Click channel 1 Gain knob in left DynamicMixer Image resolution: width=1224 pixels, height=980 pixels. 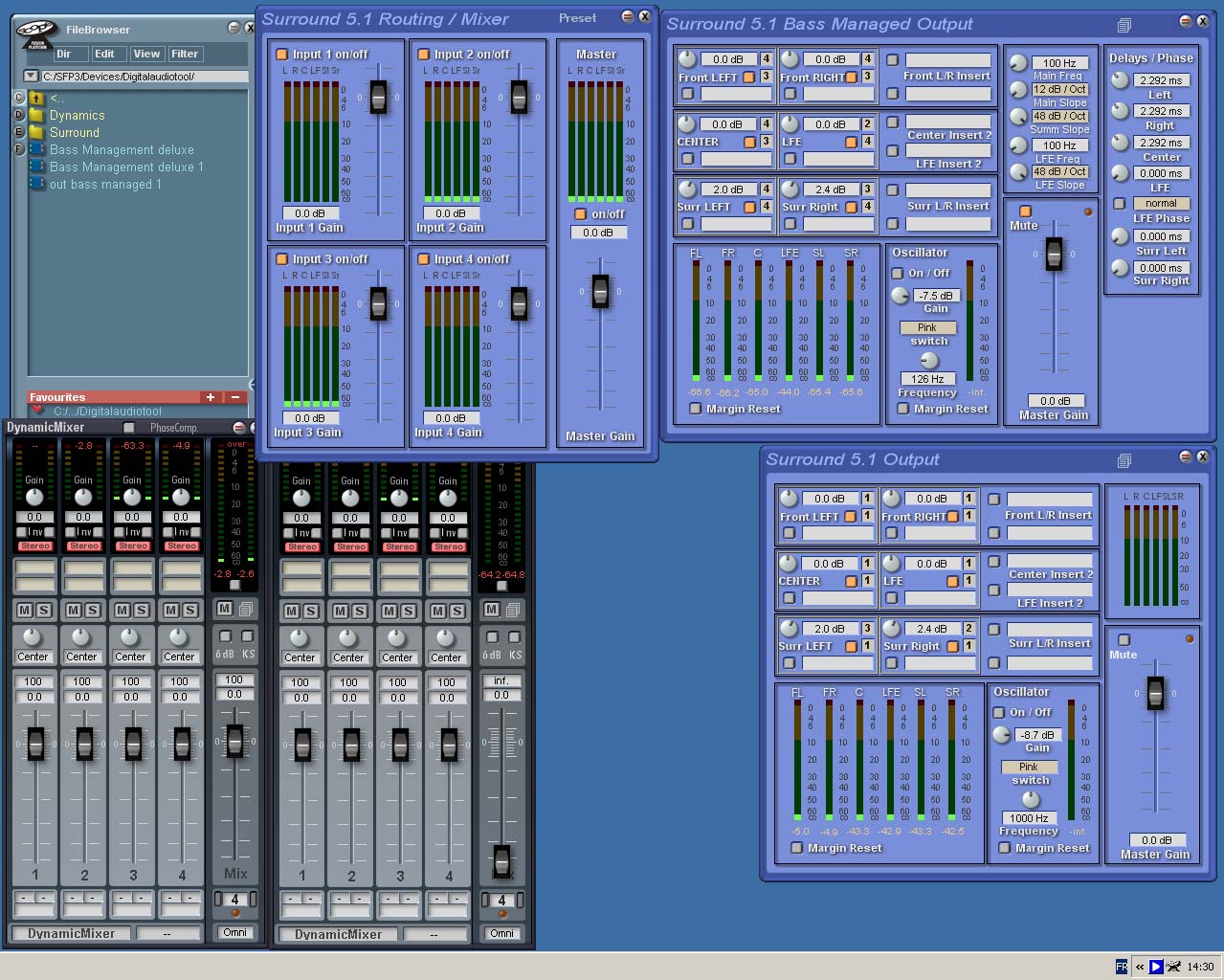point(34,497)
